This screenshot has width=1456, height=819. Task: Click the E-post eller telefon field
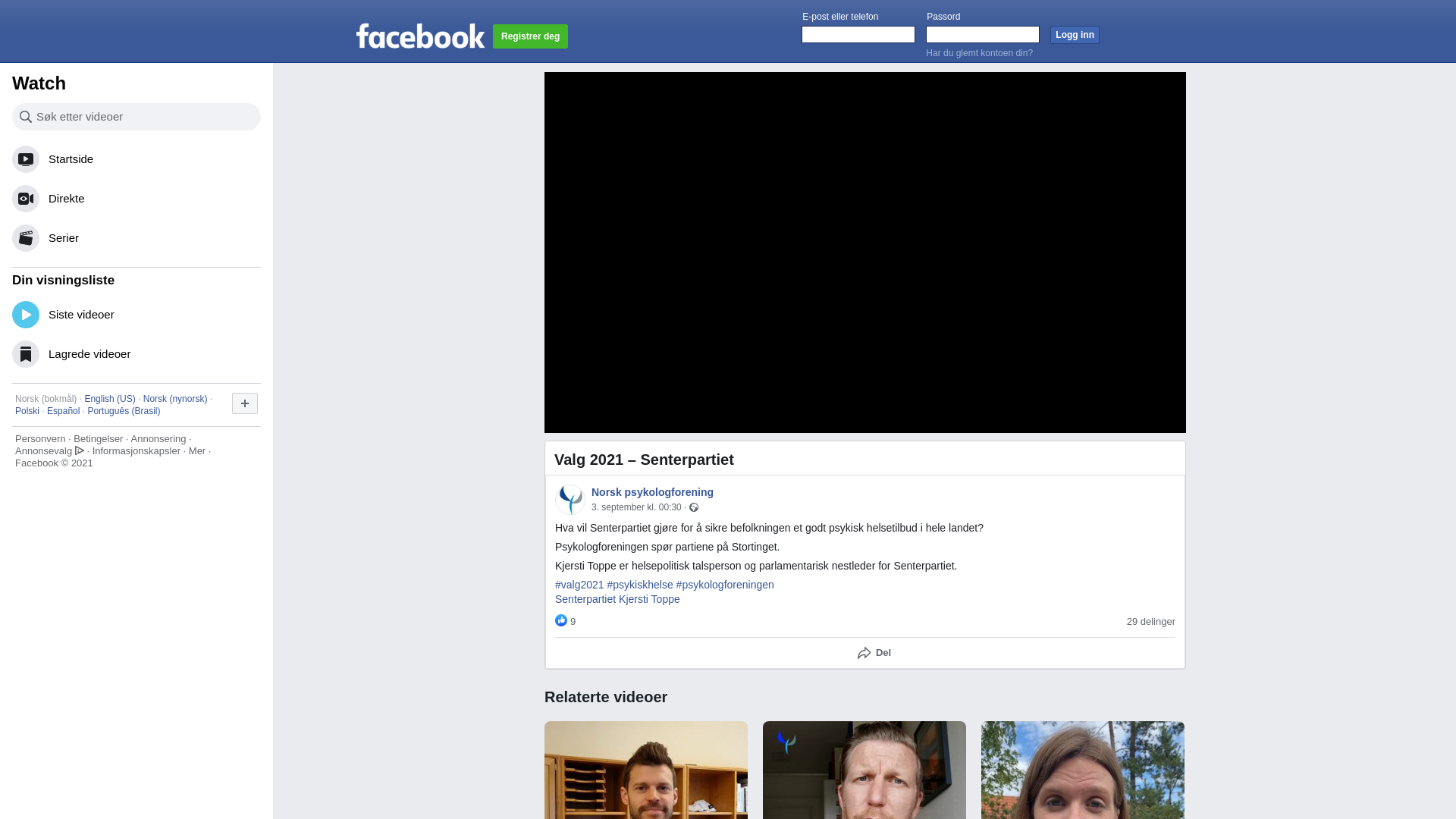[858, 35]
